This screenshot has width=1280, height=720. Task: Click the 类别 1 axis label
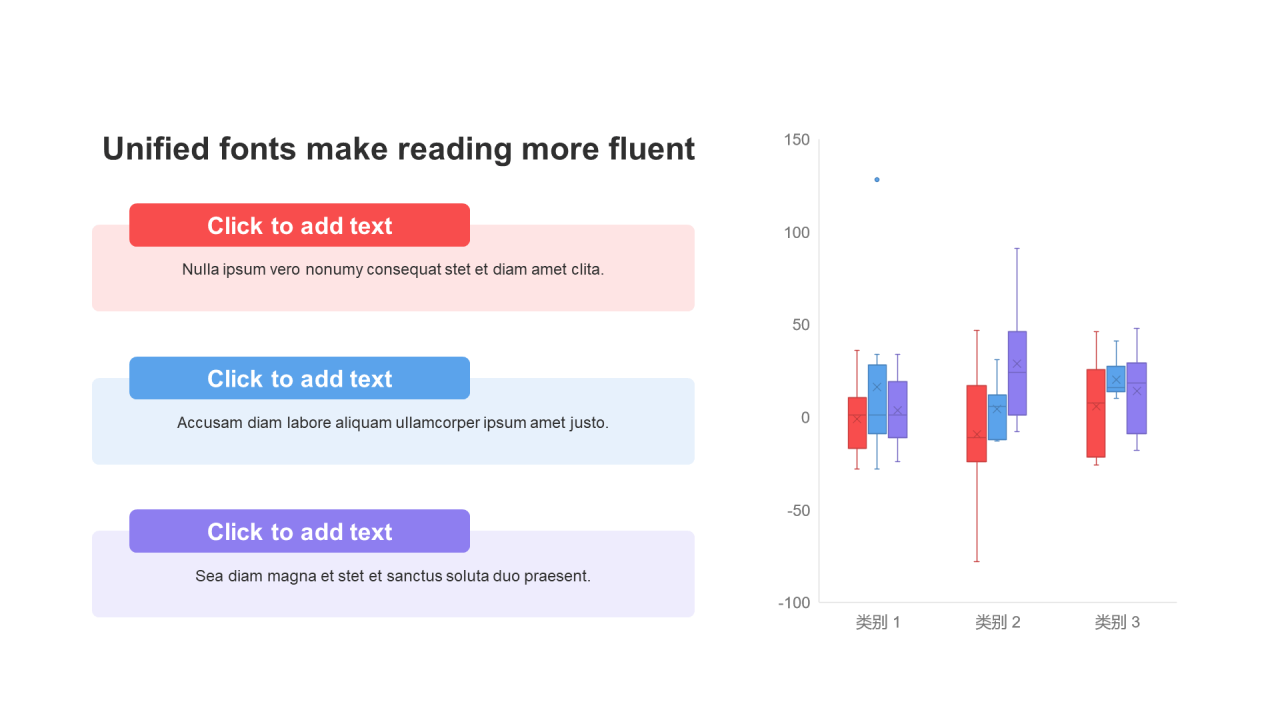tap(878, 622)
